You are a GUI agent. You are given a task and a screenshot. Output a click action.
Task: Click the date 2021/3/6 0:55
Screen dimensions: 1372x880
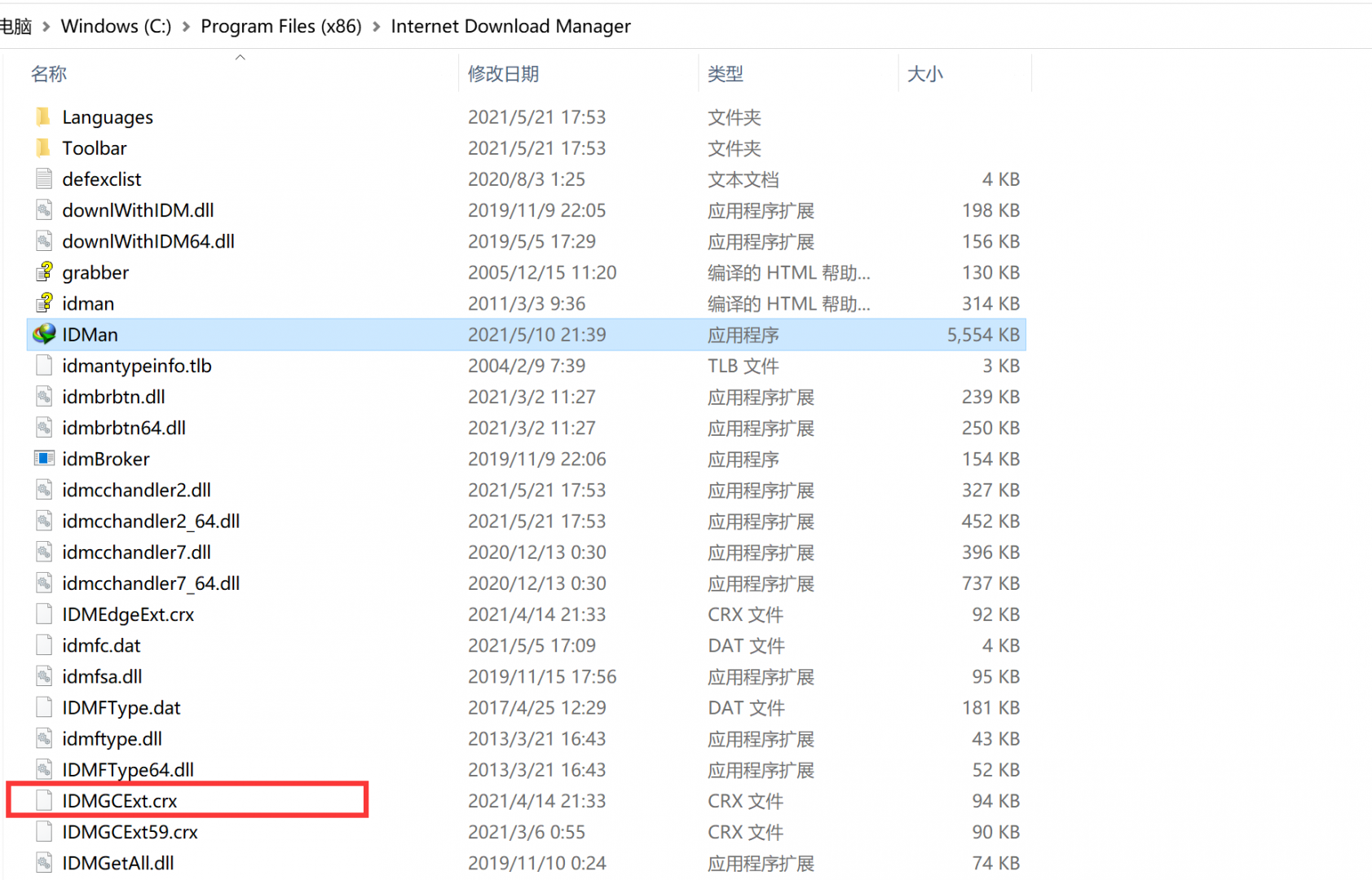(527, 832)
